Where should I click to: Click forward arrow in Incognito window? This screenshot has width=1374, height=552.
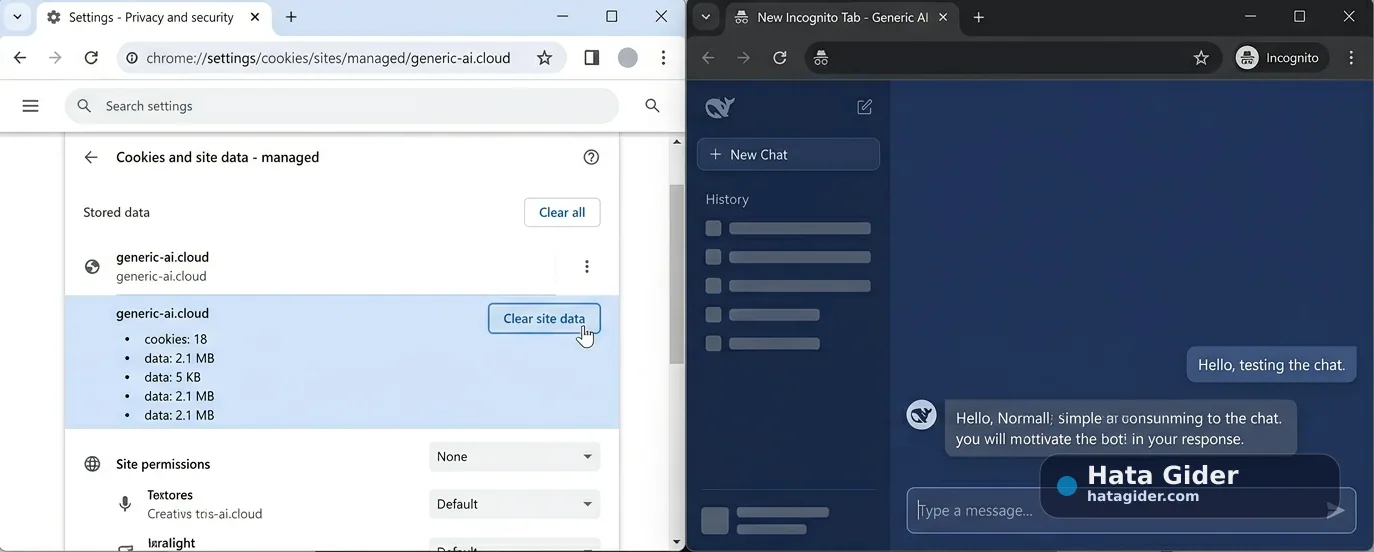click(743, 58)
